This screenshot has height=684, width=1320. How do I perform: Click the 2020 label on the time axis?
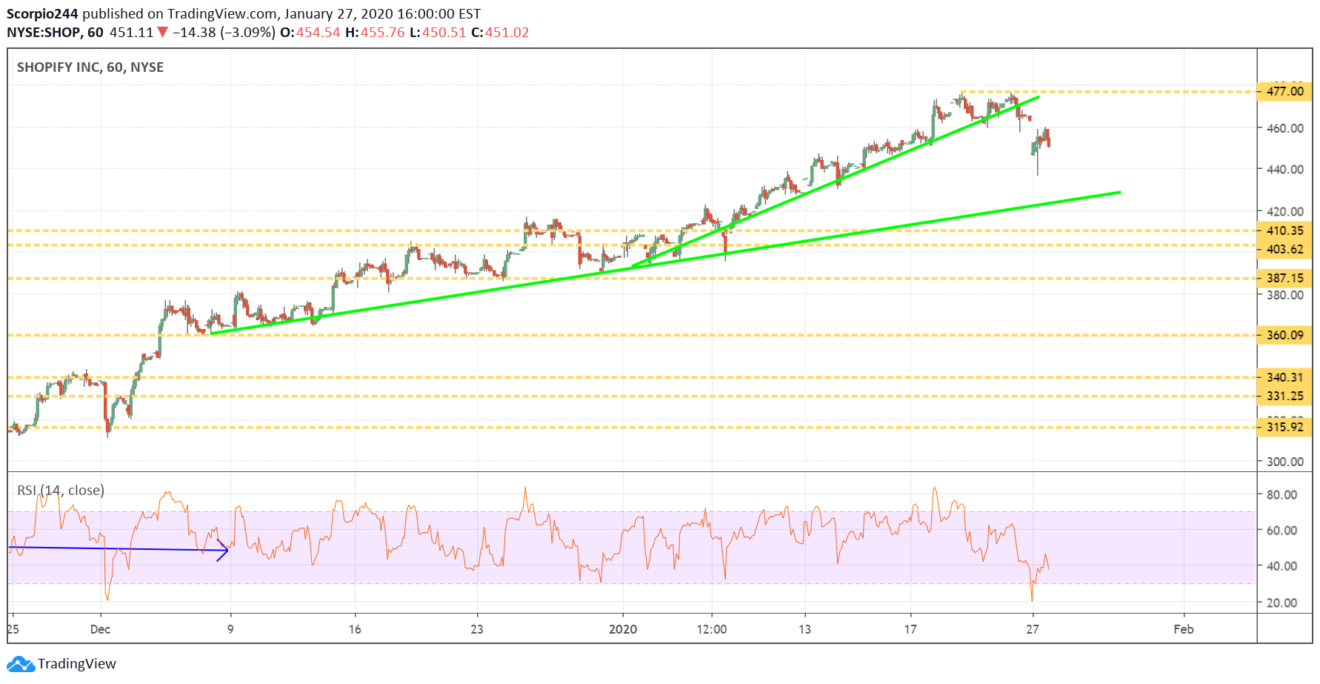623,631
